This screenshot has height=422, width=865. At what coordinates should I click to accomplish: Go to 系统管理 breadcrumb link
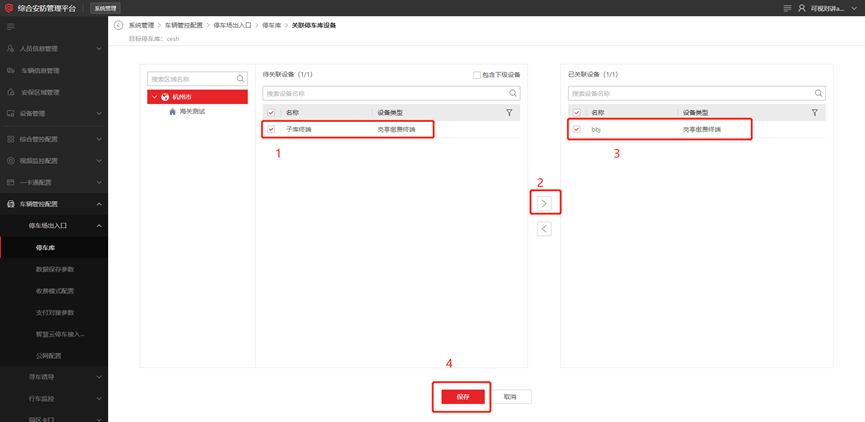click(141, 25)
